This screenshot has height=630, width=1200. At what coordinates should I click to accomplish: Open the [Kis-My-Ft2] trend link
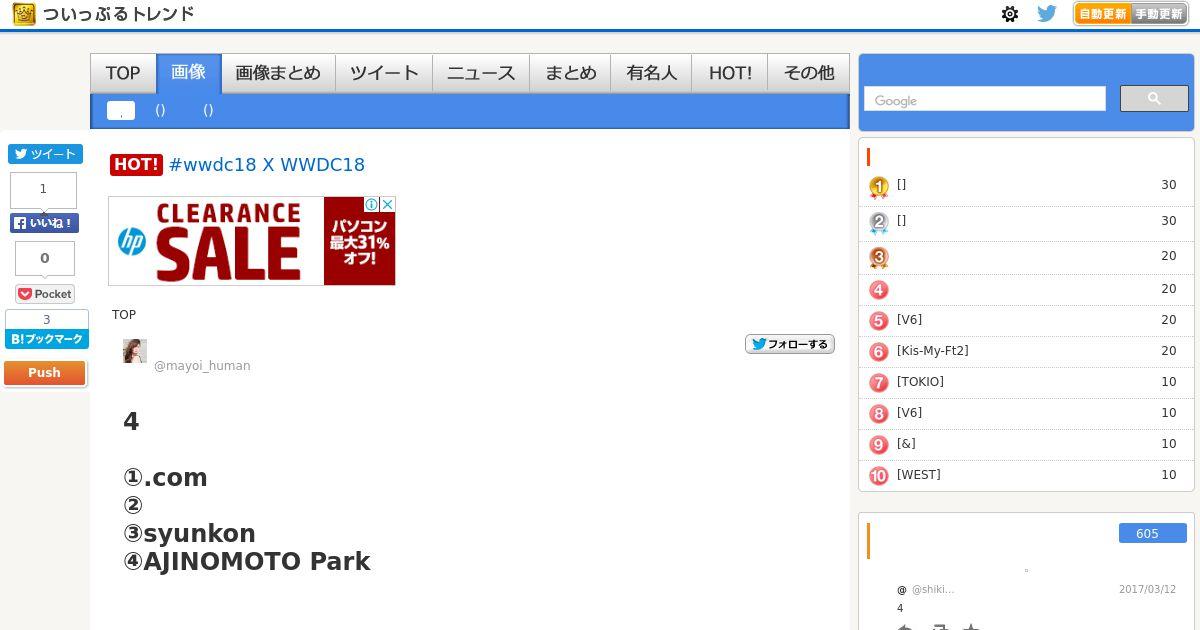click(x=933, y=351)
